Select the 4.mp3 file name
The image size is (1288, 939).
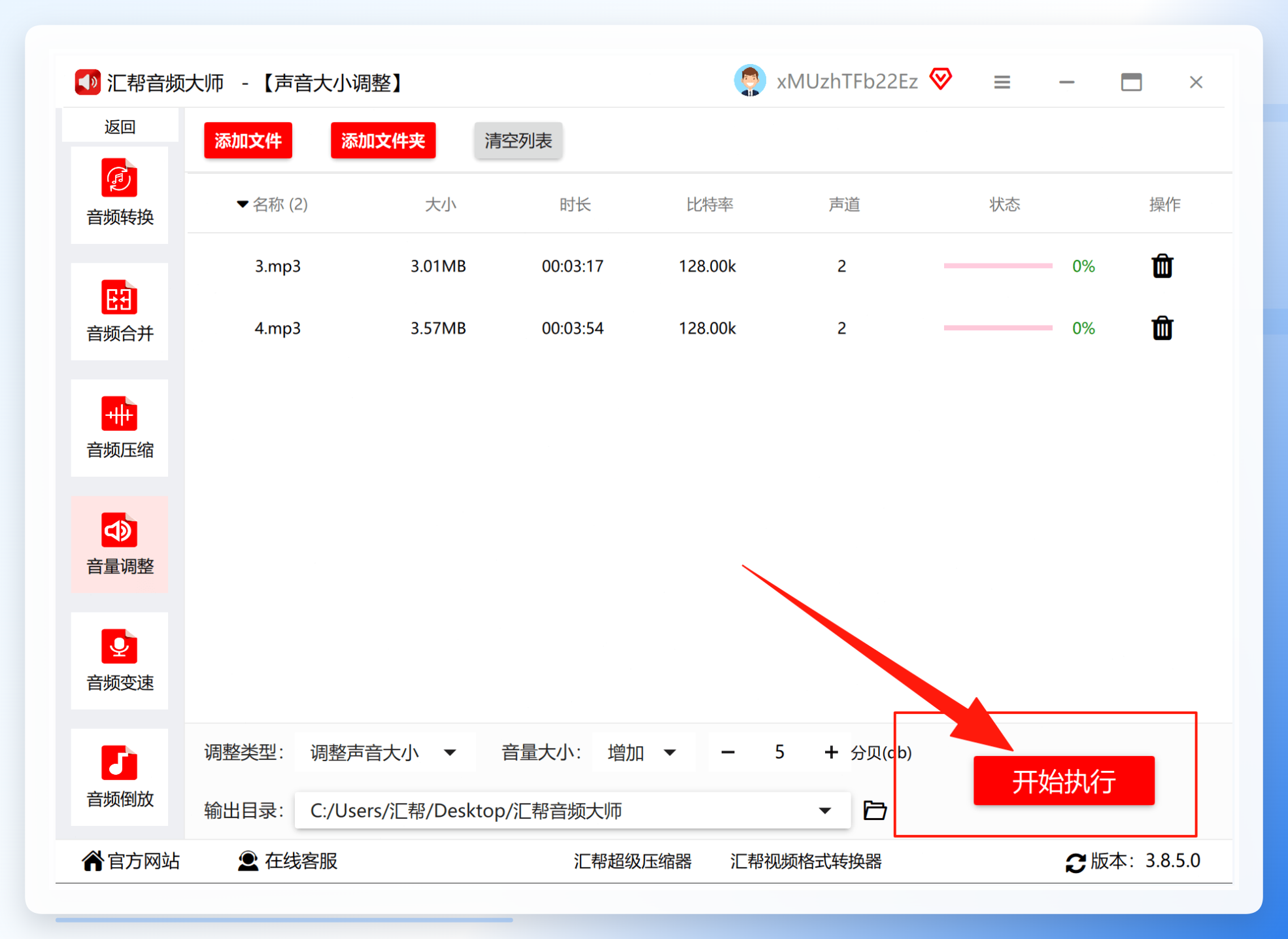point(277,328)
